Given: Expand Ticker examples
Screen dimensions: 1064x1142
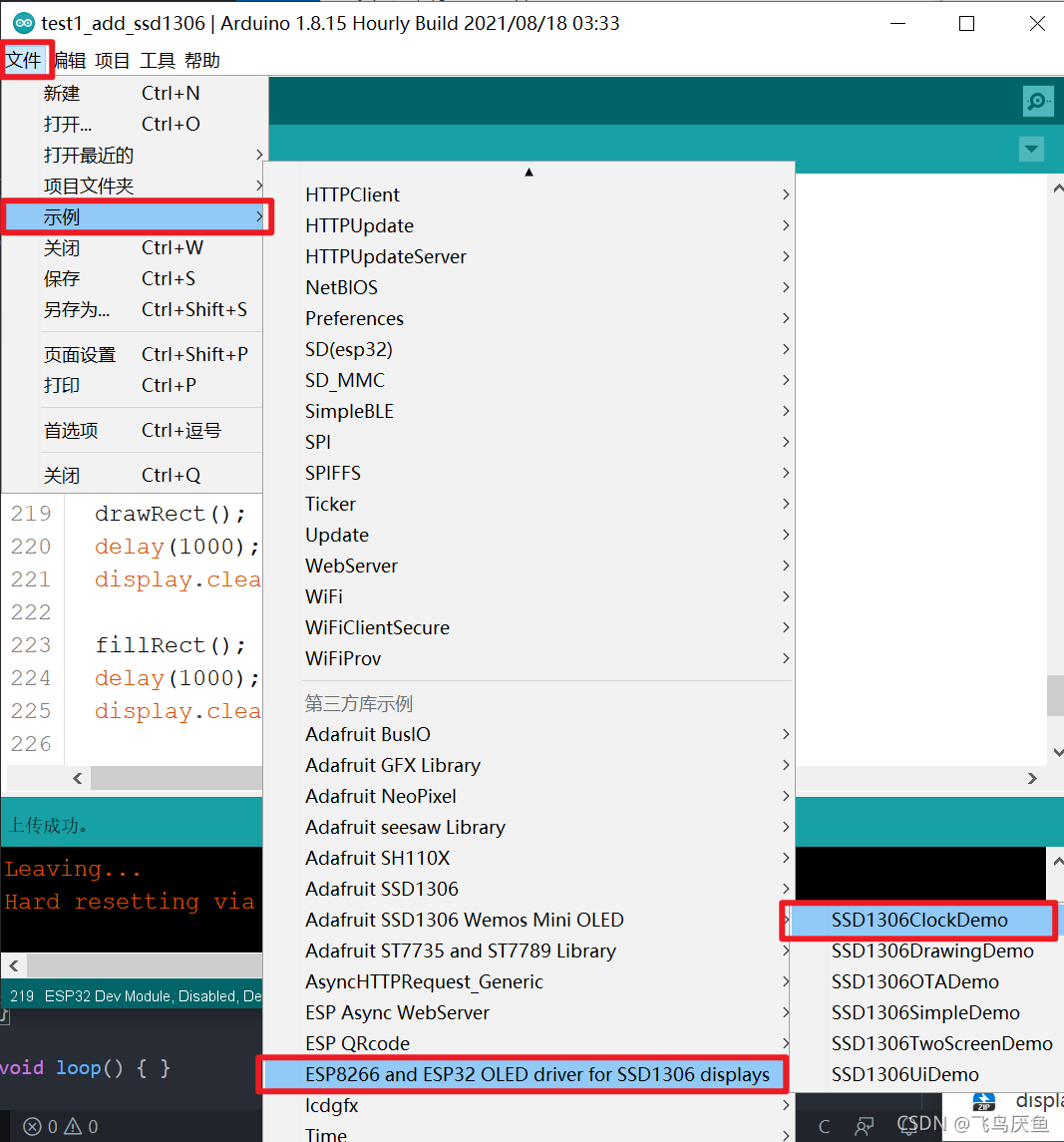Looking at the screenshot, I should coord(529,504).
